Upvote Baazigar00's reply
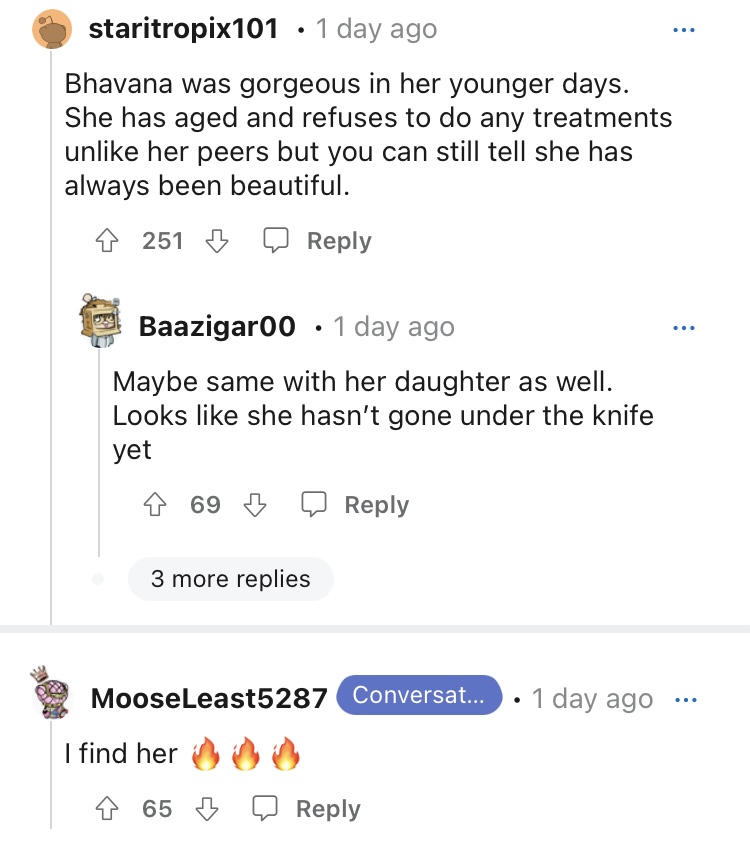750x852 pixels. coord(157,505)
